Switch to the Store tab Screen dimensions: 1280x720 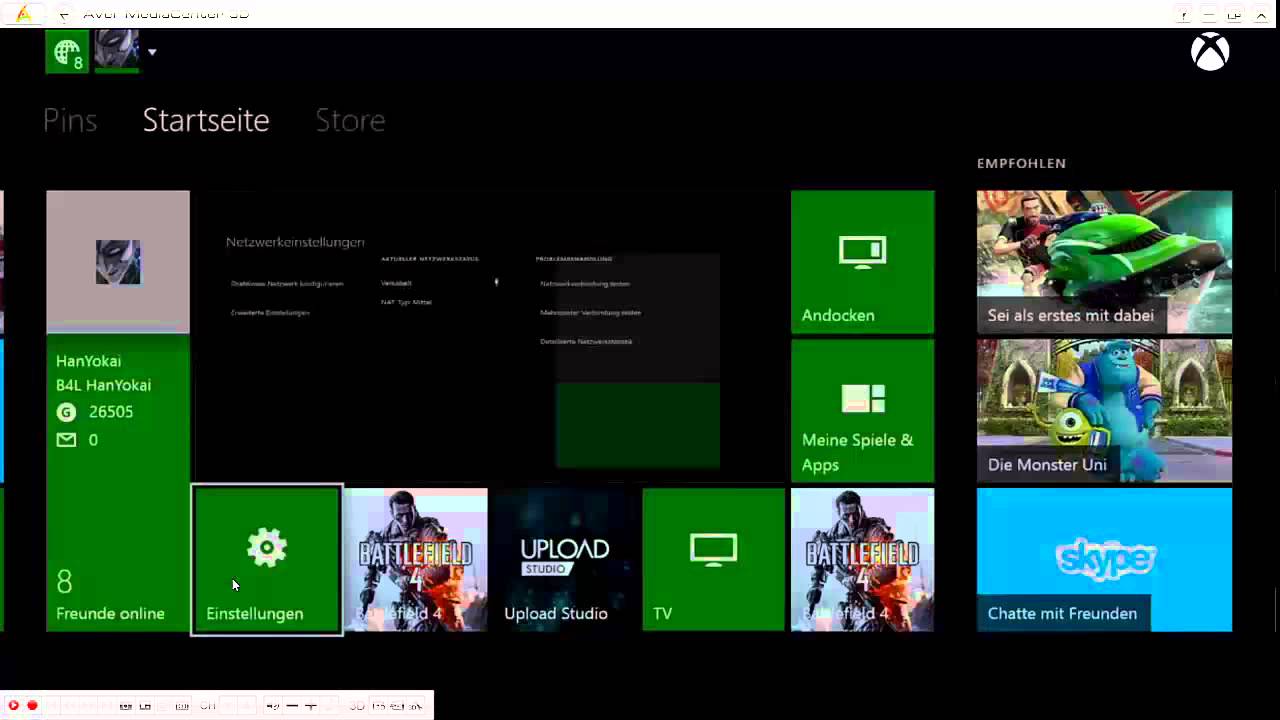tap(350, 120)
